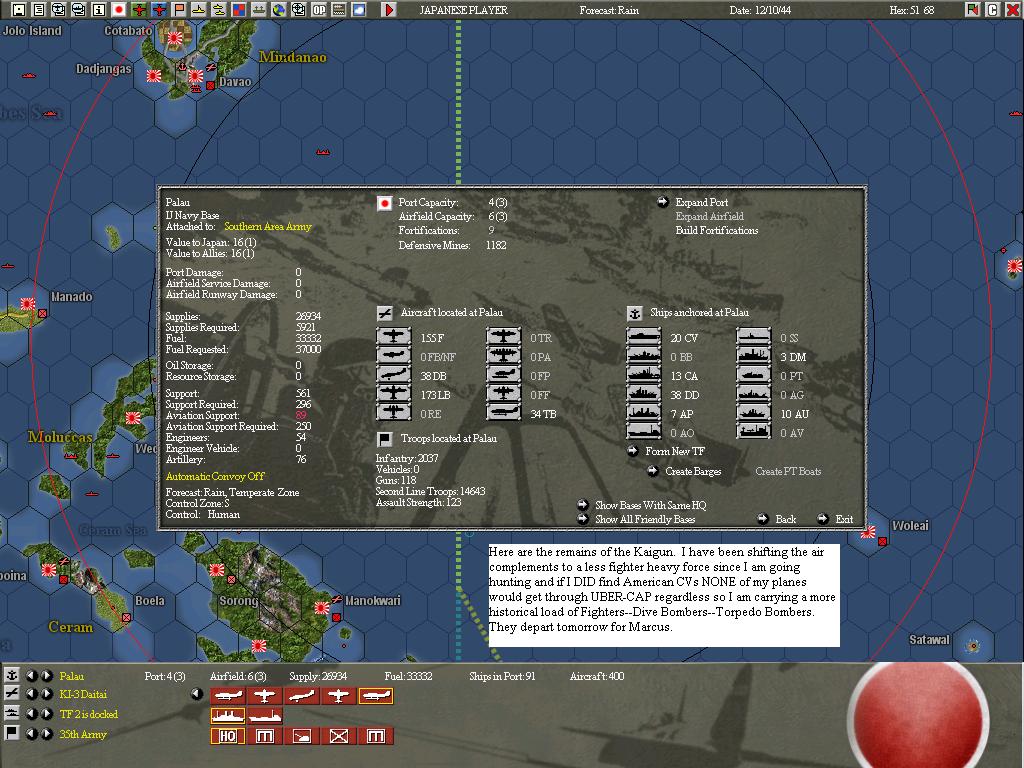Image resolution: width=1024 pixels, height=768 pixels.
Task: Click the green-background red plane toolbar icon
Action: (139, 9)
